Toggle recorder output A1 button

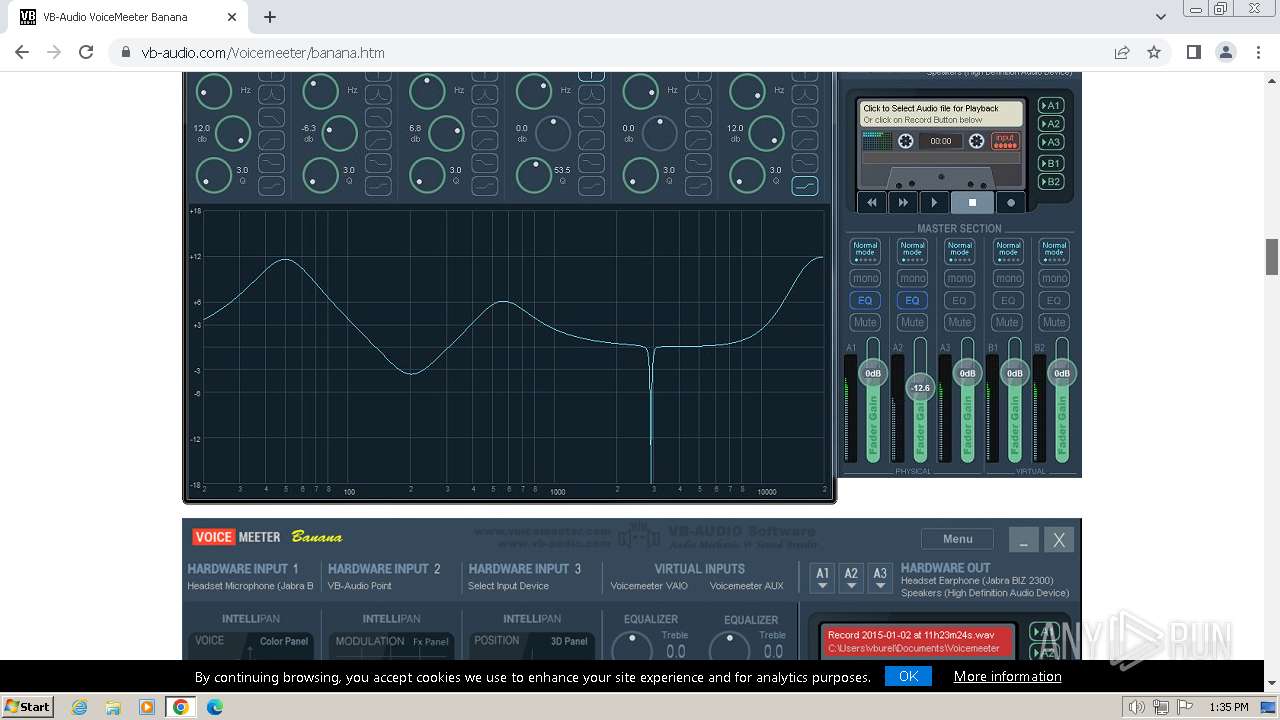[1051, 105]
